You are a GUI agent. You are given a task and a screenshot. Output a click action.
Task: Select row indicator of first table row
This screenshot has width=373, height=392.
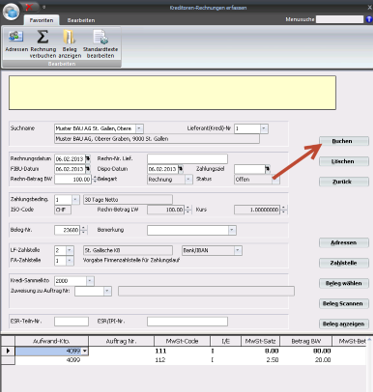pyautogui.click(x=8, y=351)
